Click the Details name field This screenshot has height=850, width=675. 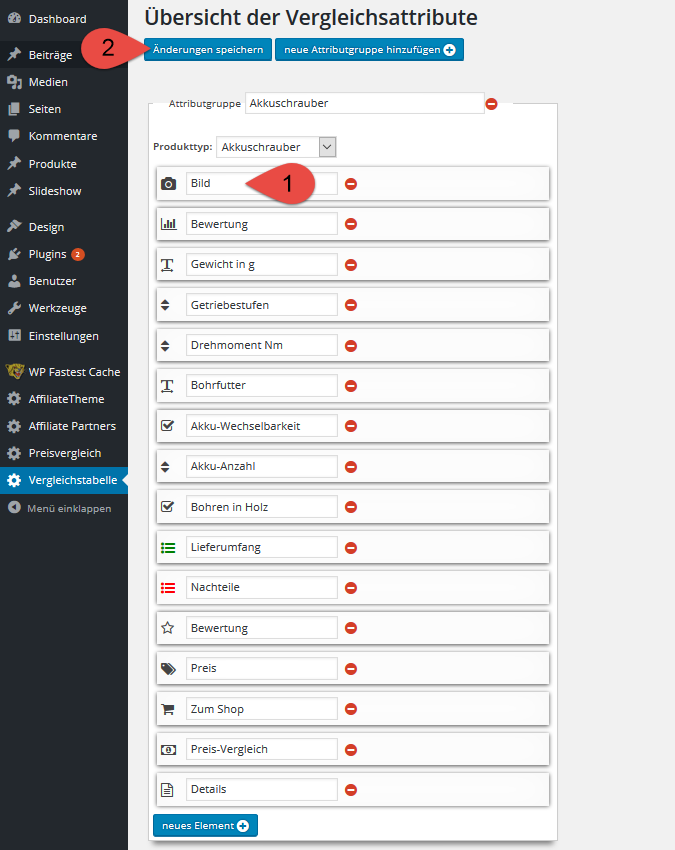[261, 790]
